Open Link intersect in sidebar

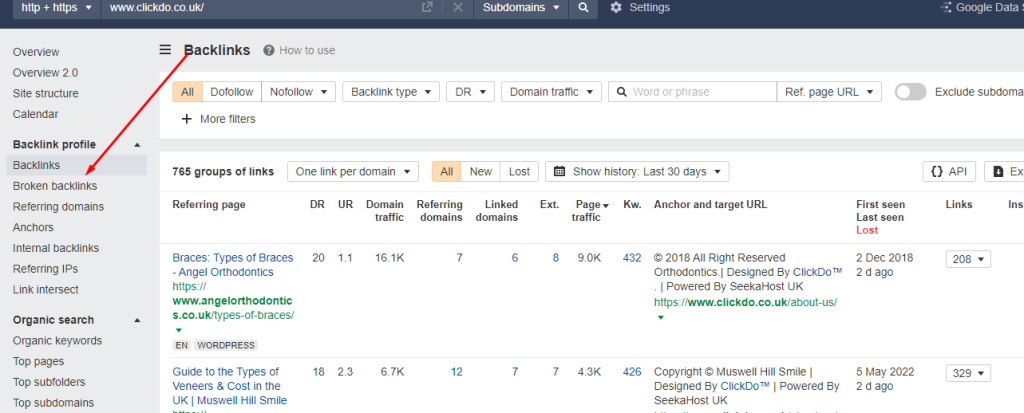(46, 289)
